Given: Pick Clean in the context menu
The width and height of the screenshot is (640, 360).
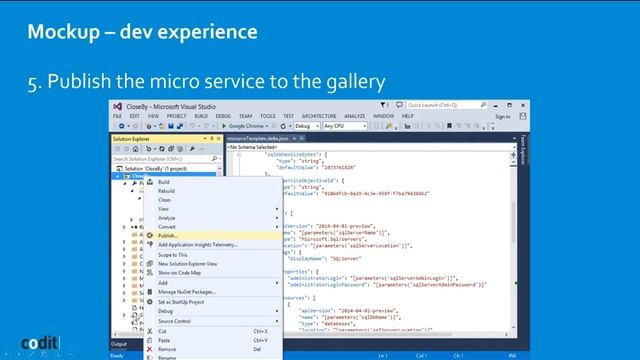Looking at the screenshot, I should (x=213, y=200).
